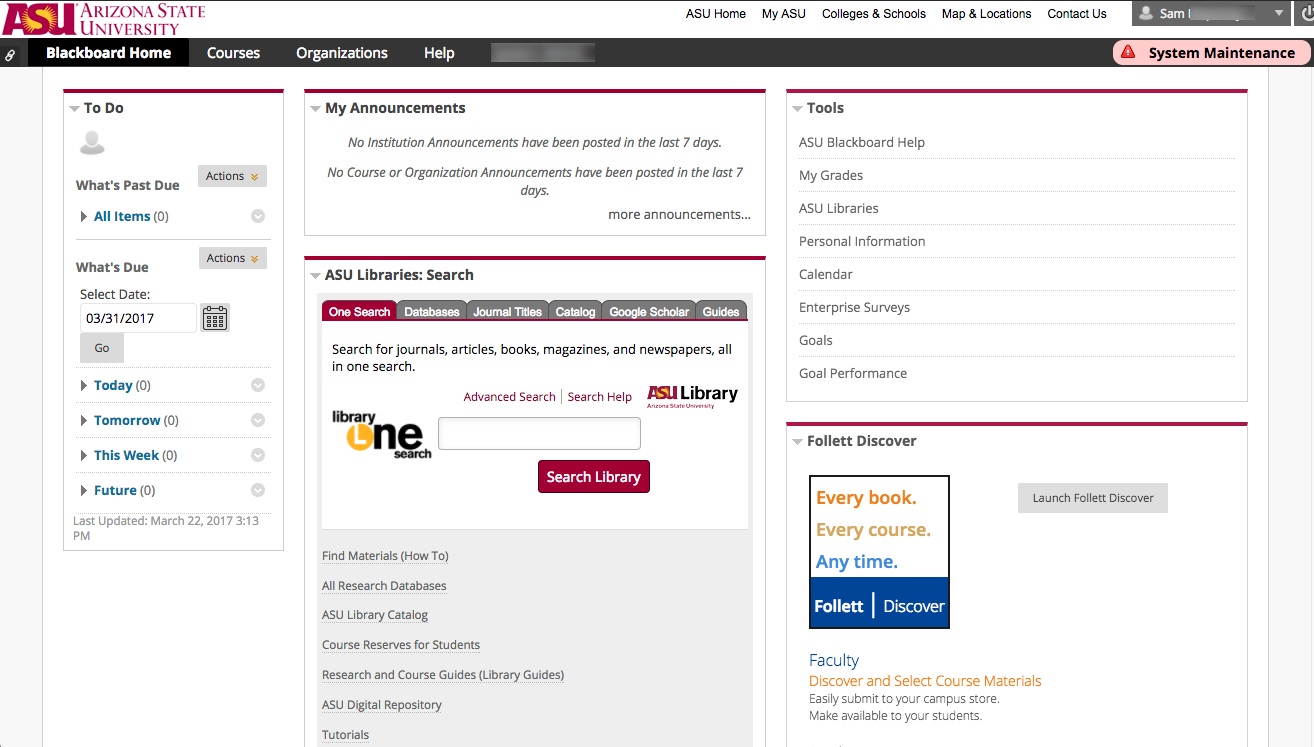The height and width of the screenshot is (747, 1314).
Task: Open the Search Help link
Action: click(600, 397)
